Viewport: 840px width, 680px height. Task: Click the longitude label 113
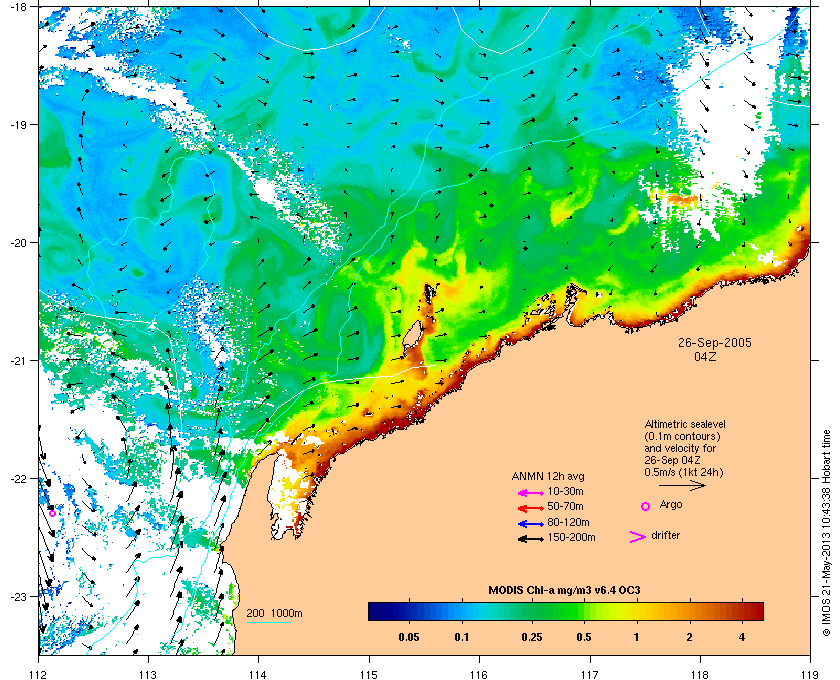[148, 674]
